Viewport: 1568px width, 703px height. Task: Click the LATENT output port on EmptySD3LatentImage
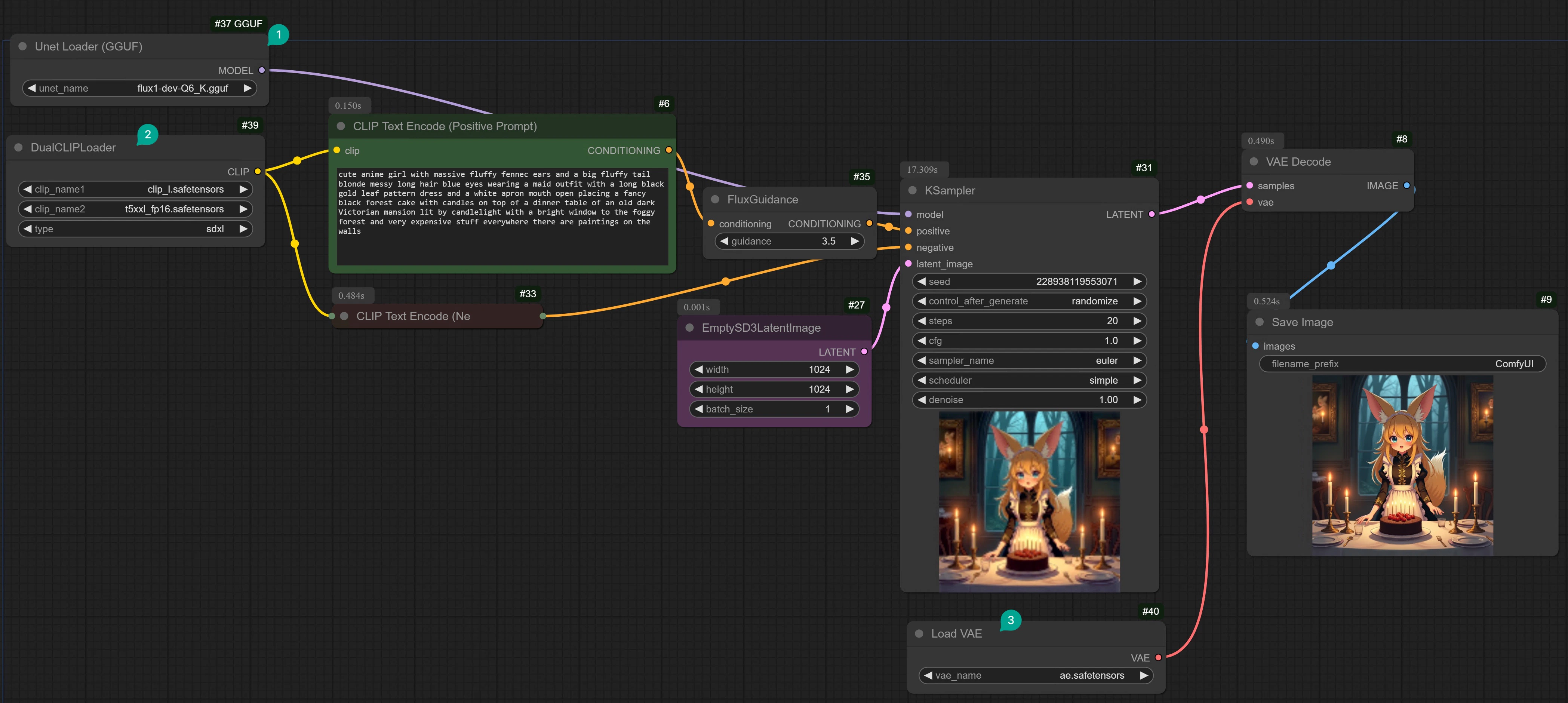point(865,351)
